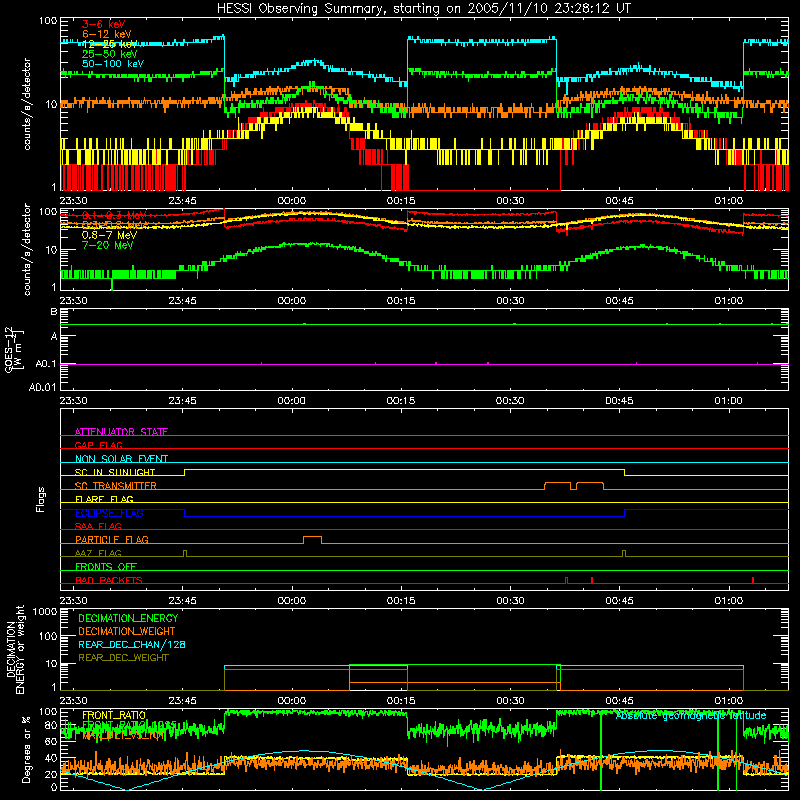The image size is (800, 800).
Task: Click the SC_IN_SUNLIGHT rising step at 23:45
Action: [x=185, y=472]
